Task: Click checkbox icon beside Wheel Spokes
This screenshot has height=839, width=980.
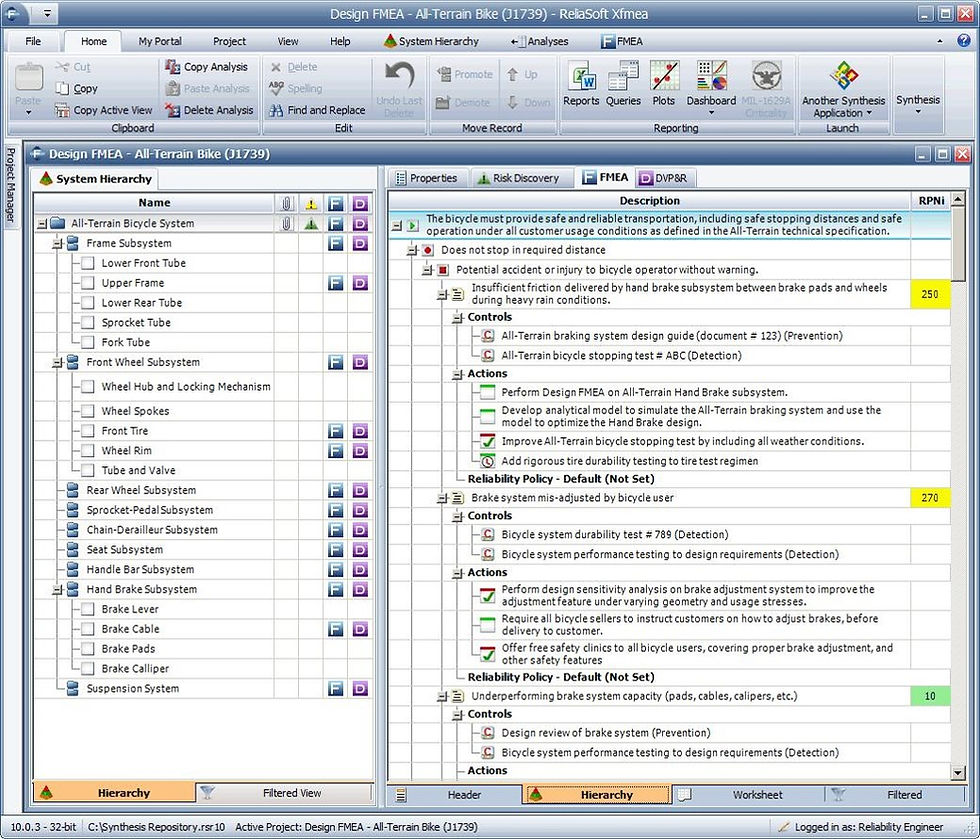Action: (x=88, y=411)
